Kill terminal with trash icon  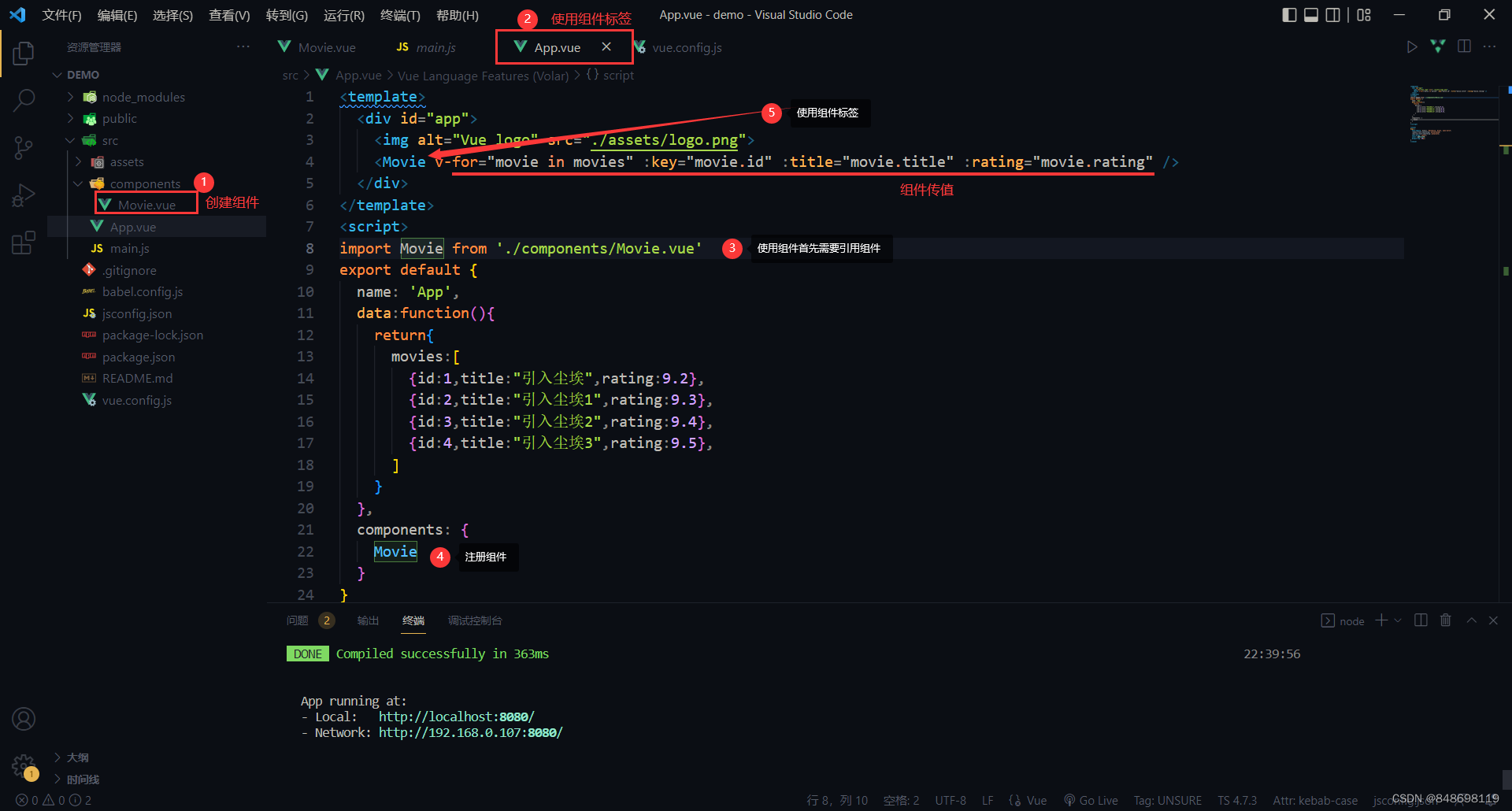click(1446, 620)
